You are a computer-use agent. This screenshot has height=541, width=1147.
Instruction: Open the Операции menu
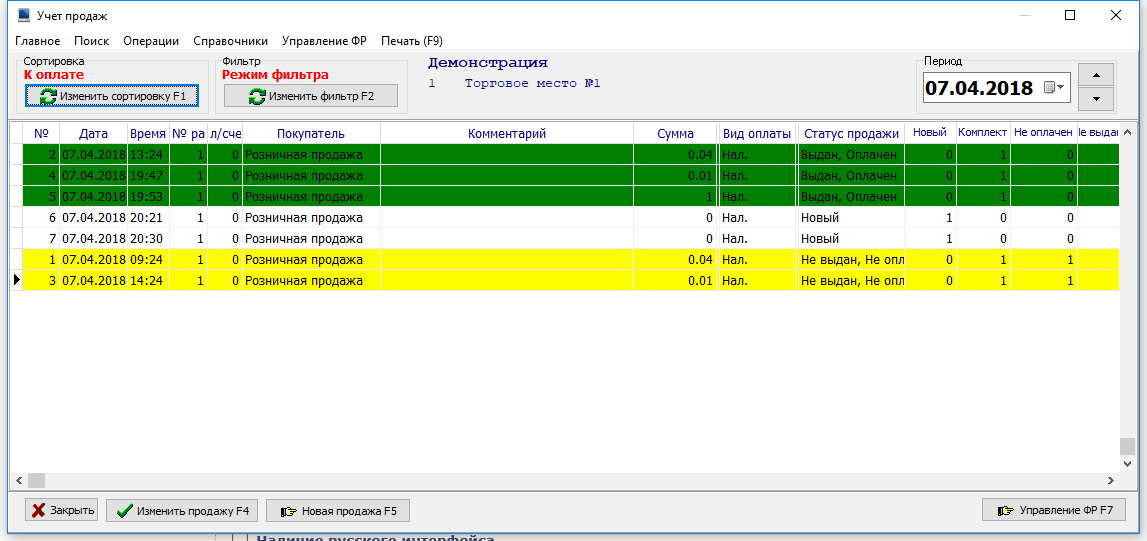[151, 41]
